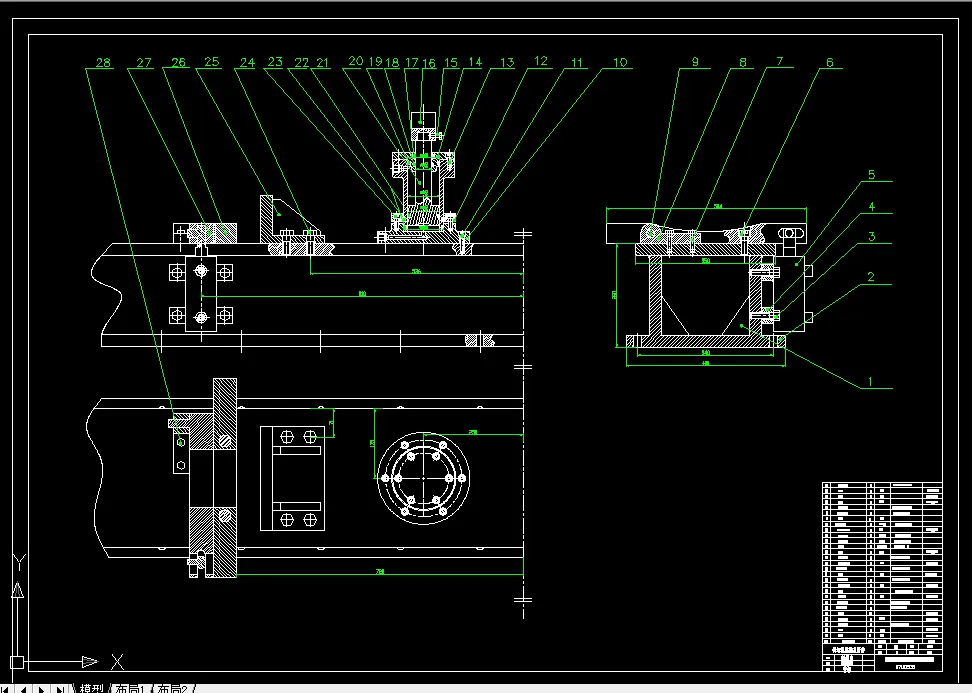Viewport: 972px width, 693px height.
Task: Switch to the 模型 tab
Action: pyautogui.click(x=92, y=689)
